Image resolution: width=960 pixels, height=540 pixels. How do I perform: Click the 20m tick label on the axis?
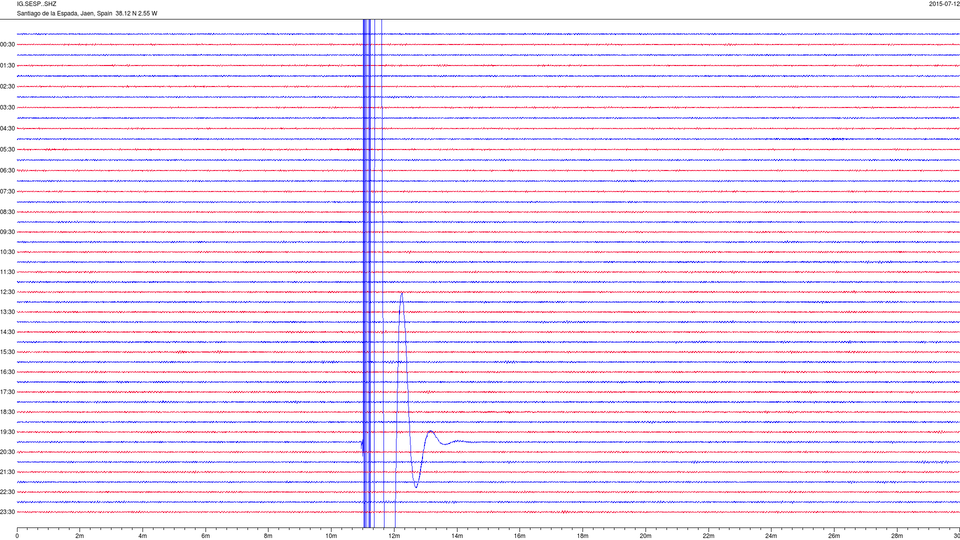click(x=645, y=536)
